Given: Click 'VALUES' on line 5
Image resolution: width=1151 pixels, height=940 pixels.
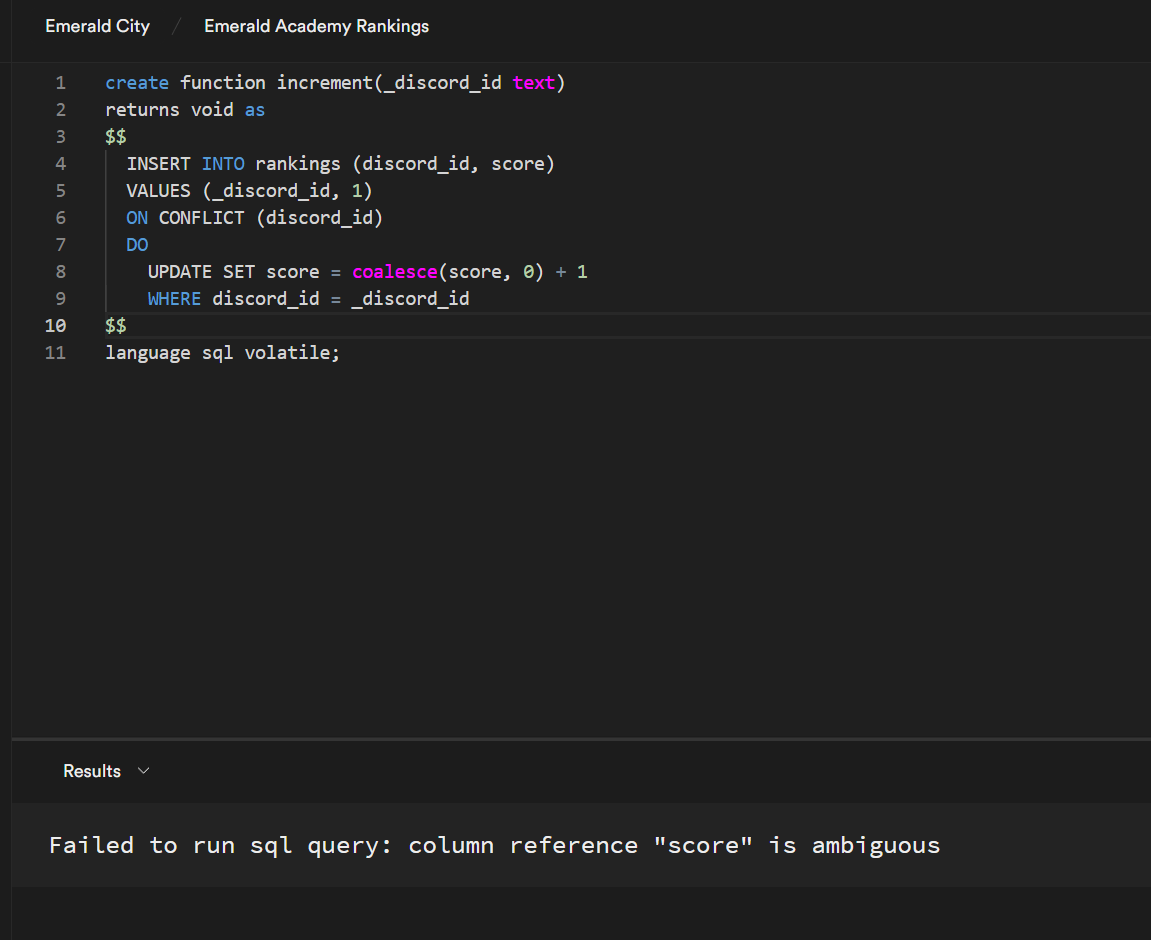Looking at the screenshot, I should (159, 191).
